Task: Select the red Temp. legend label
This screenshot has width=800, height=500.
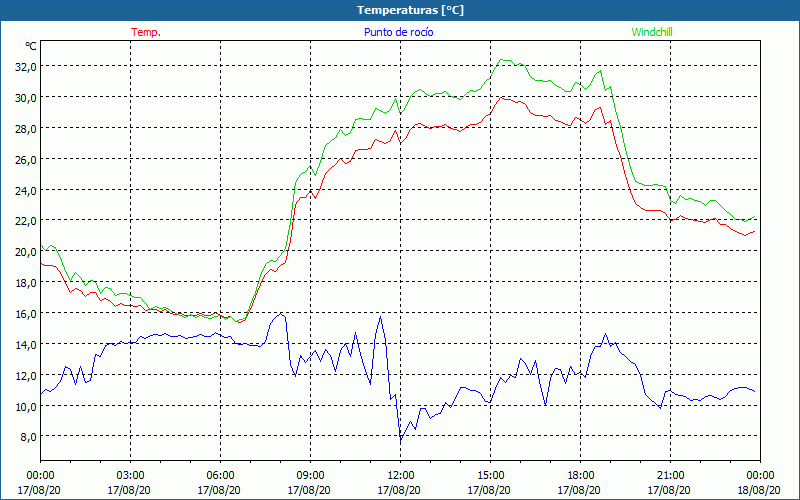Action: (146, 32)
